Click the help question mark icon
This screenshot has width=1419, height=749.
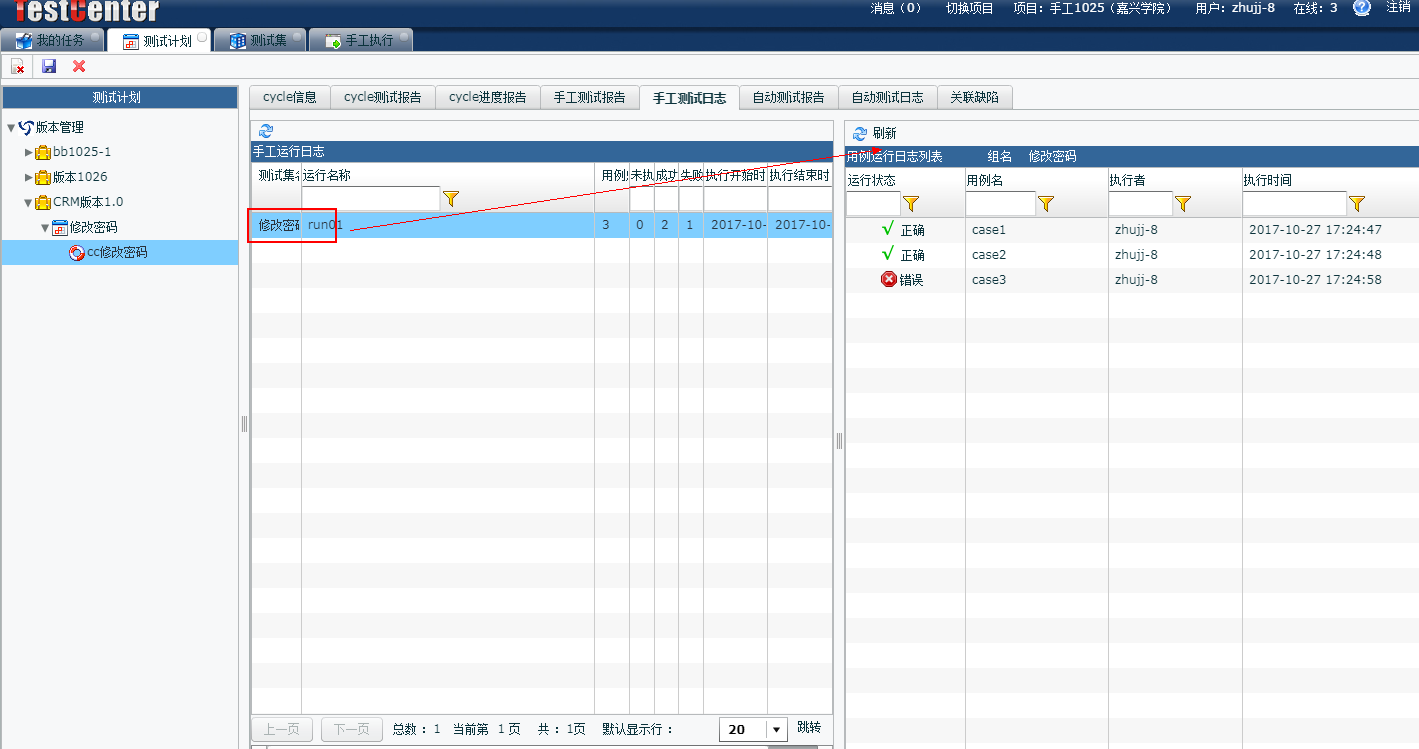(1361, 8)
